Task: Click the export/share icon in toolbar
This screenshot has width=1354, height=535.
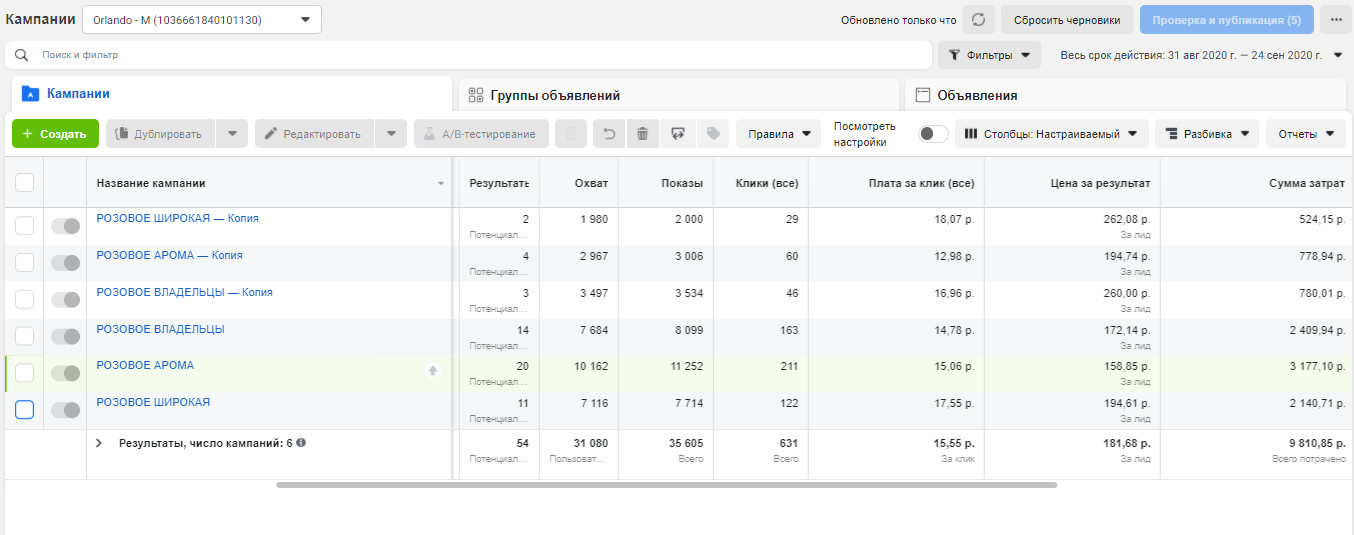Action: pyautogui.click(x=677, y=134)
